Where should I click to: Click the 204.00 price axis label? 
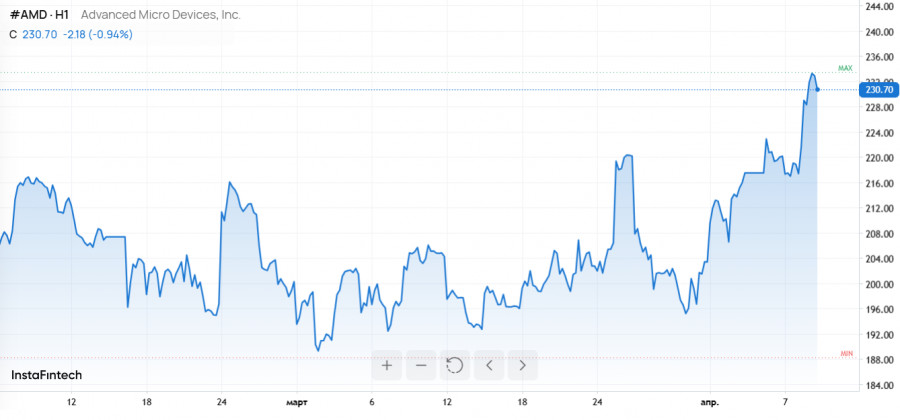(879, 259)
